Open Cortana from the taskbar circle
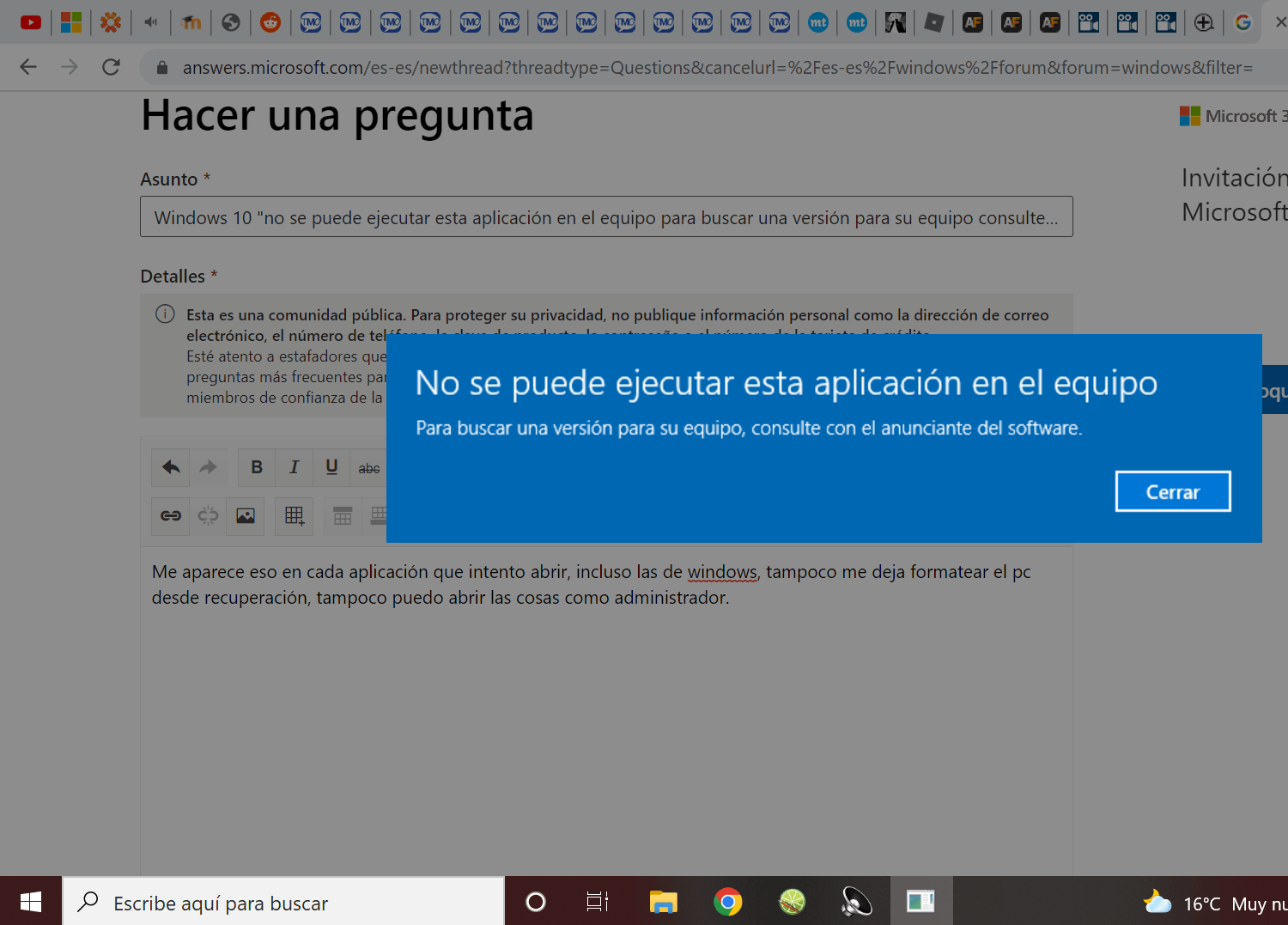 [536, 901]
